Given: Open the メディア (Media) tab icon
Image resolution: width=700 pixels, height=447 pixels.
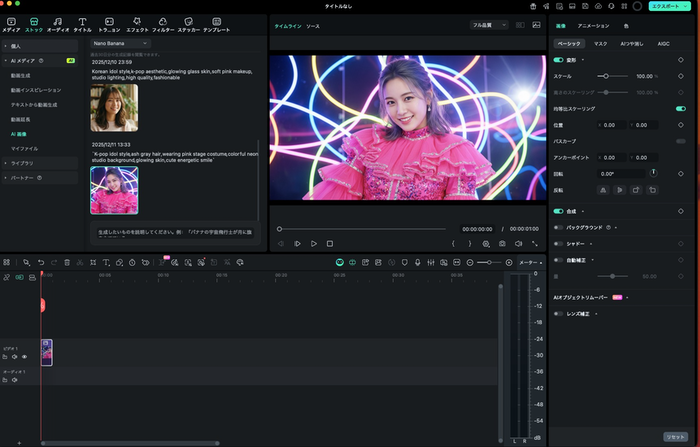Looking at the screenshot, I should (x=11, y=21).
